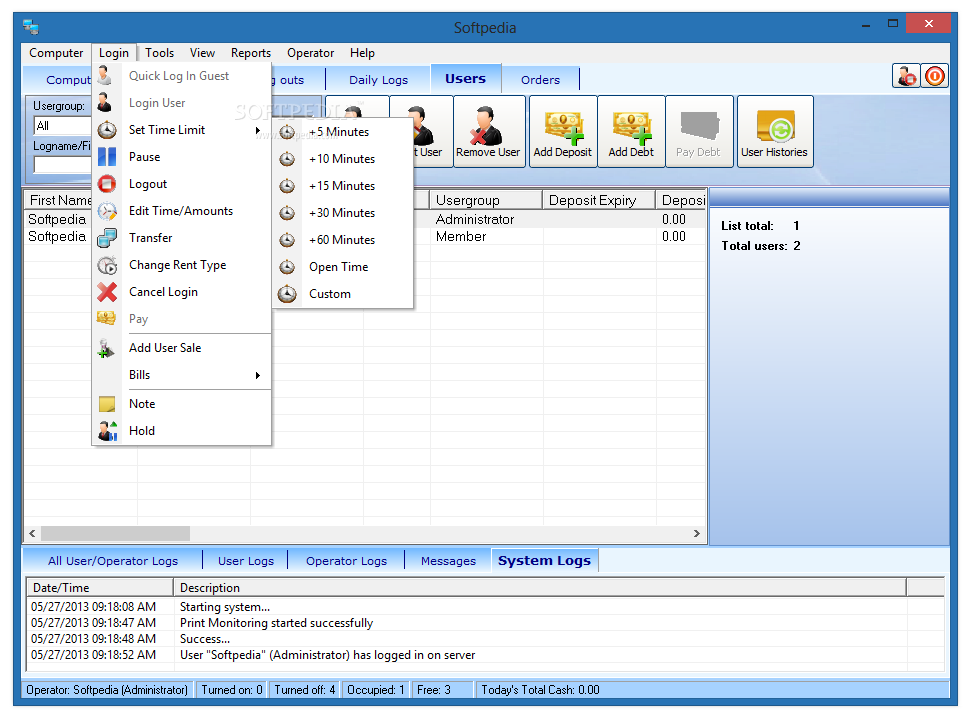Click the Remove User toolbar button
Viewport: 975px width, 725px height.
click(489, 131)
